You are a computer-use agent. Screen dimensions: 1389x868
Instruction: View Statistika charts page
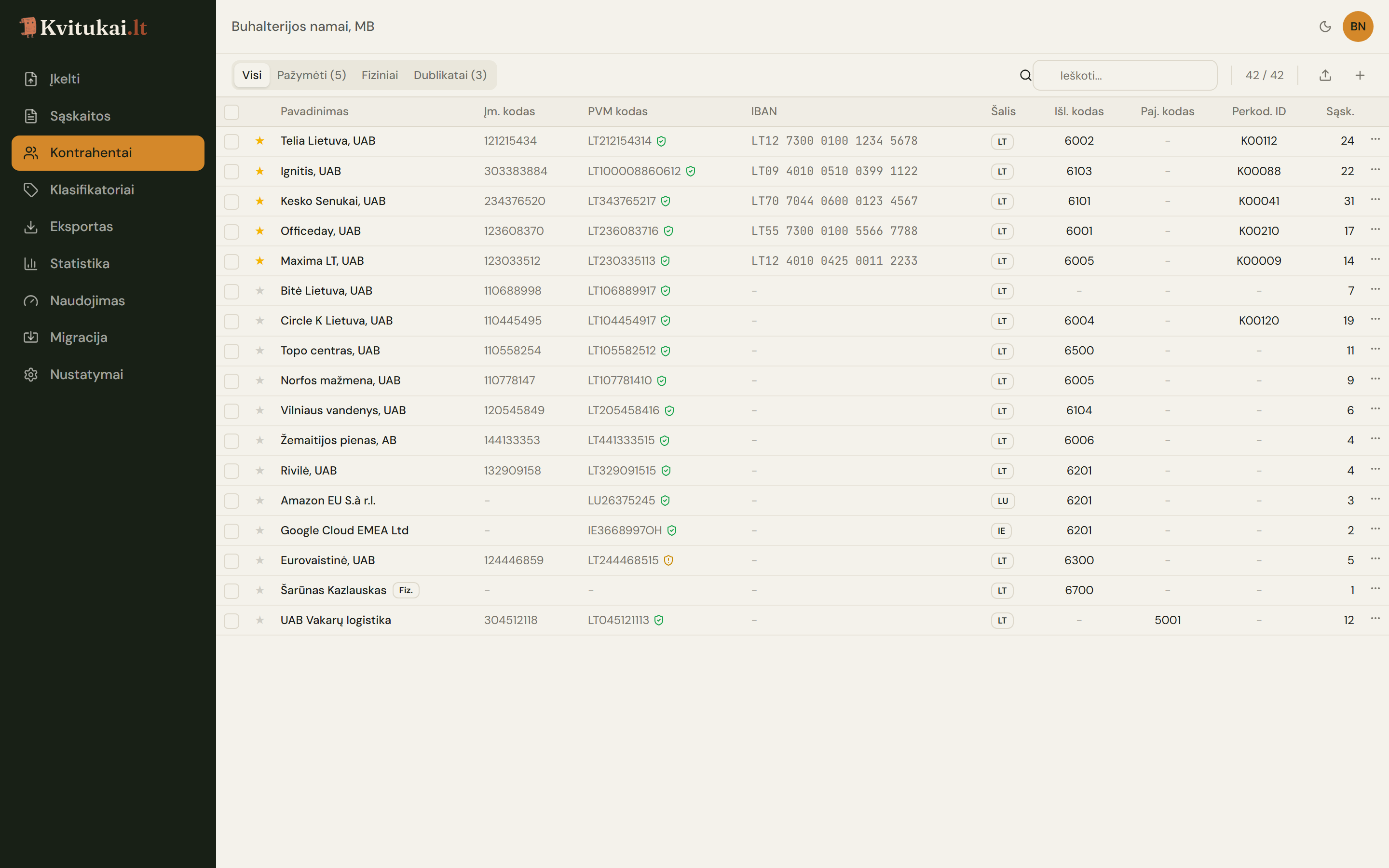(x=108, y=263)
